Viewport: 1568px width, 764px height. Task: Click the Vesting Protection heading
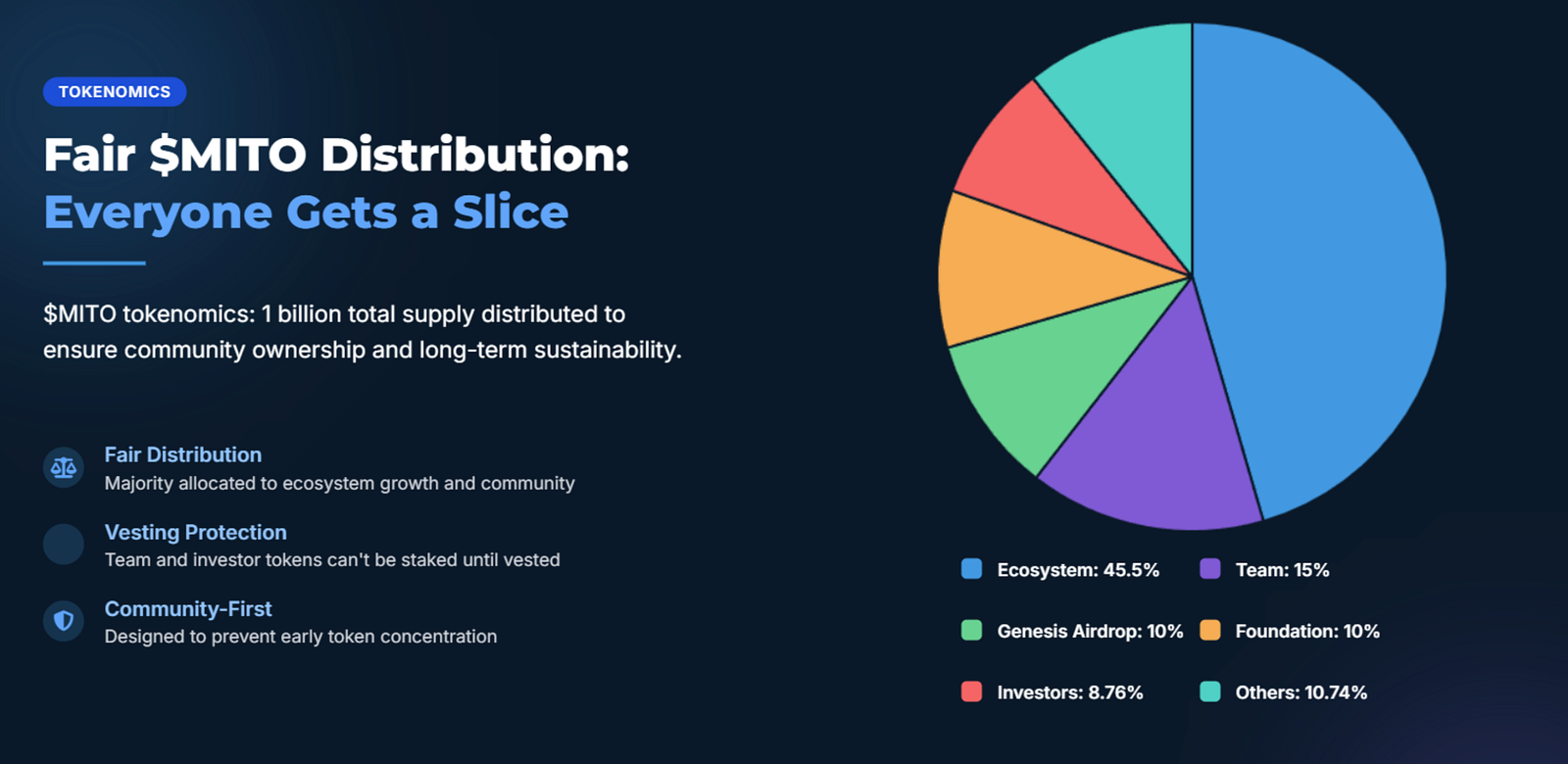(196, 532)
